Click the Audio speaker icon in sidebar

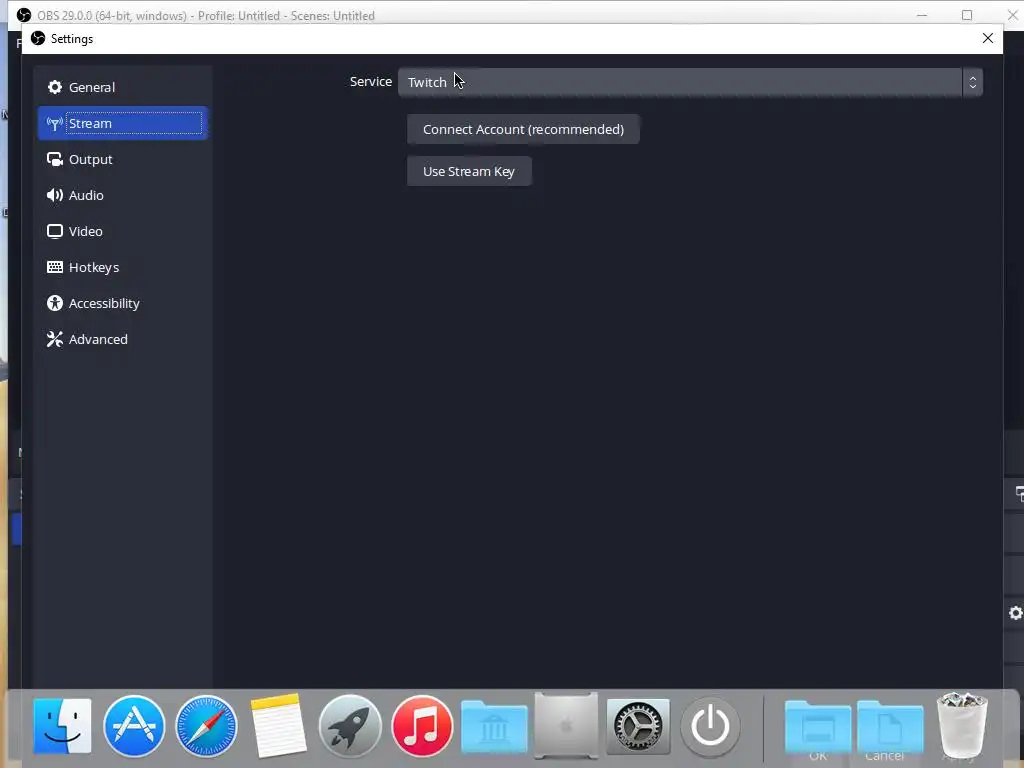pyautogui.click(x=55, y=195)
